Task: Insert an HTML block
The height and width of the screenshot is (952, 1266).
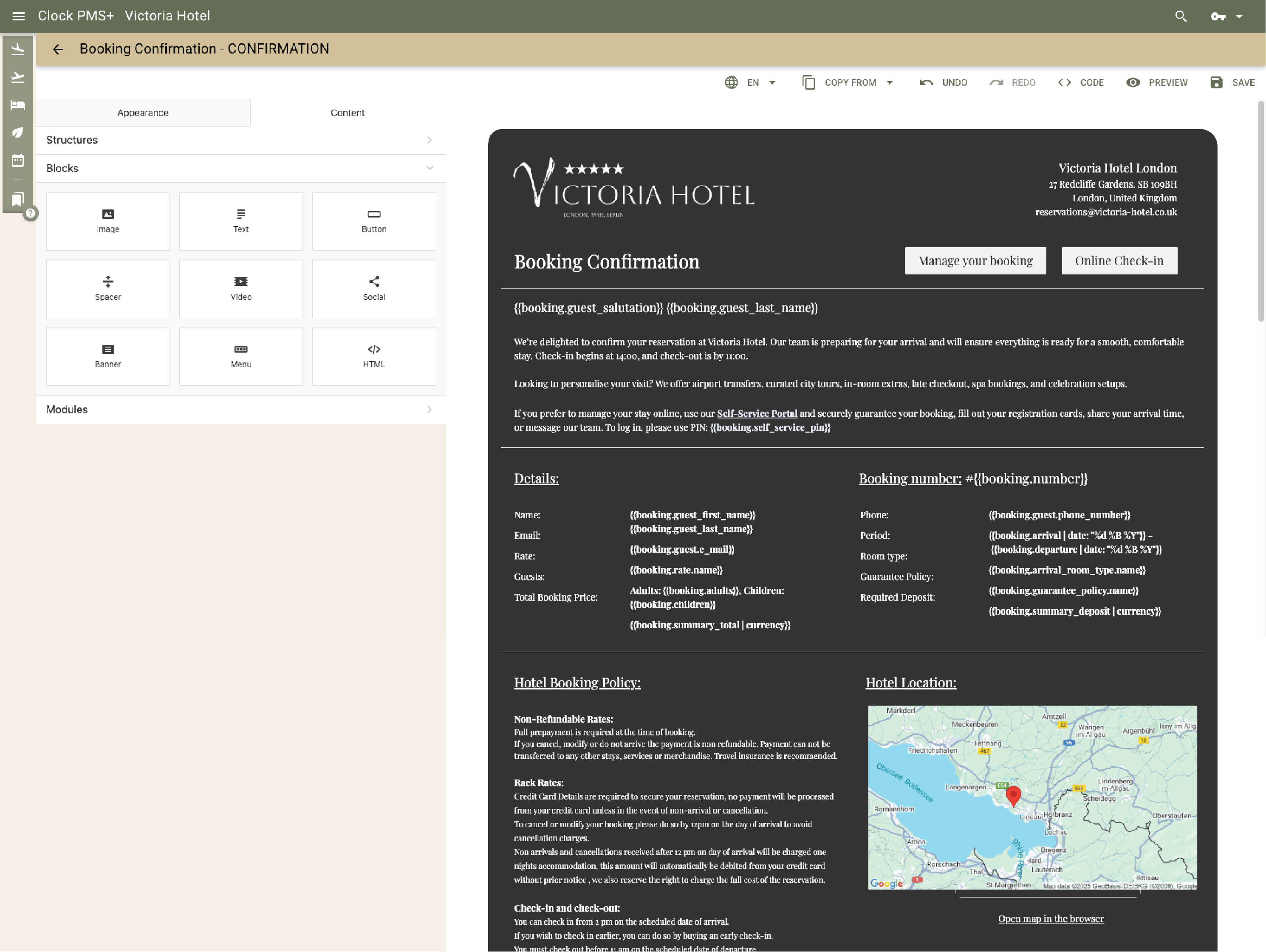Action: [374, 356]
